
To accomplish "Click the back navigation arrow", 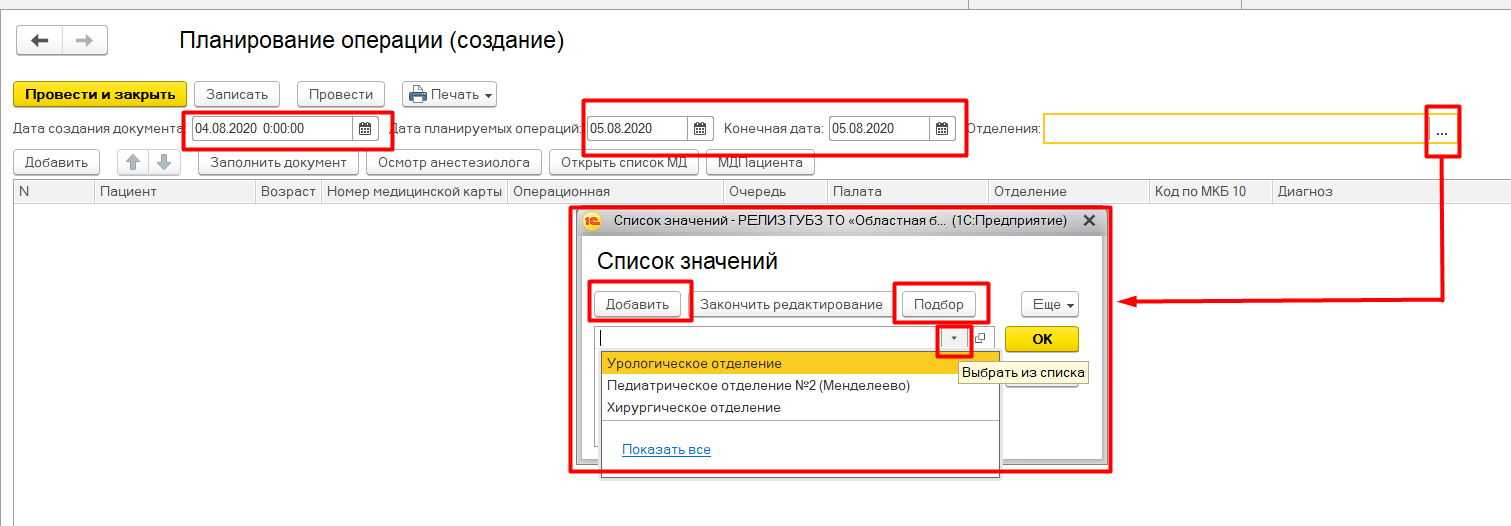I will [40, 41].
